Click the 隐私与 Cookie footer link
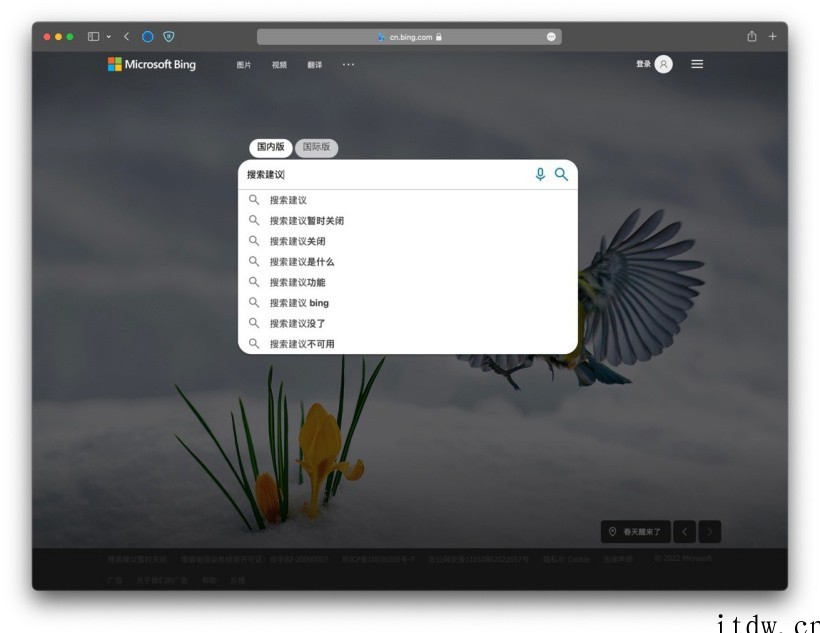This screenshot has height=633, width=820. (x=566, y=559)
